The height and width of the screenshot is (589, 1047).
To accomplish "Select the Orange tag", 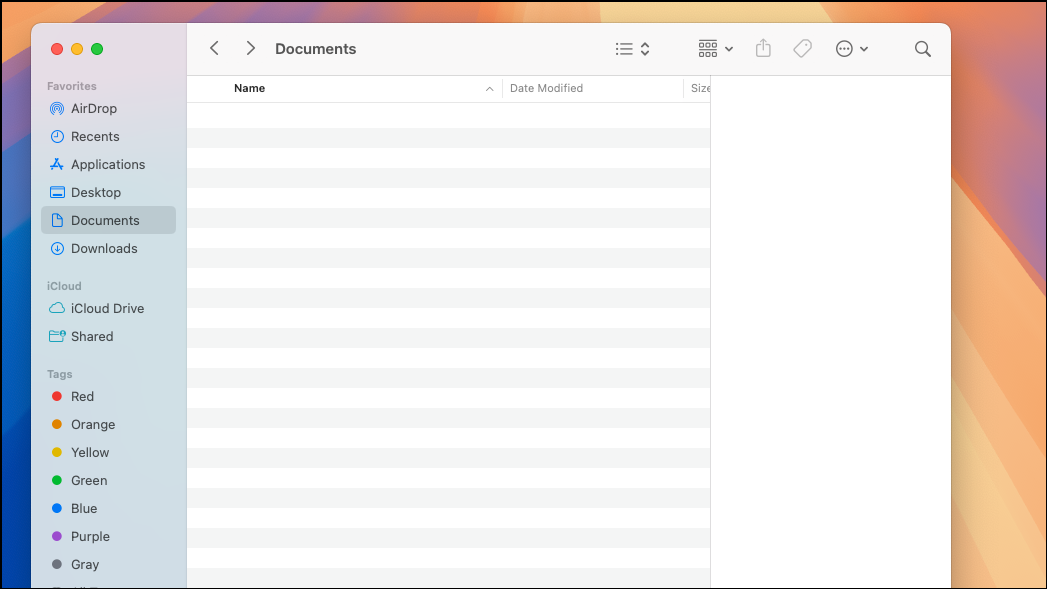I will (108, 425).
